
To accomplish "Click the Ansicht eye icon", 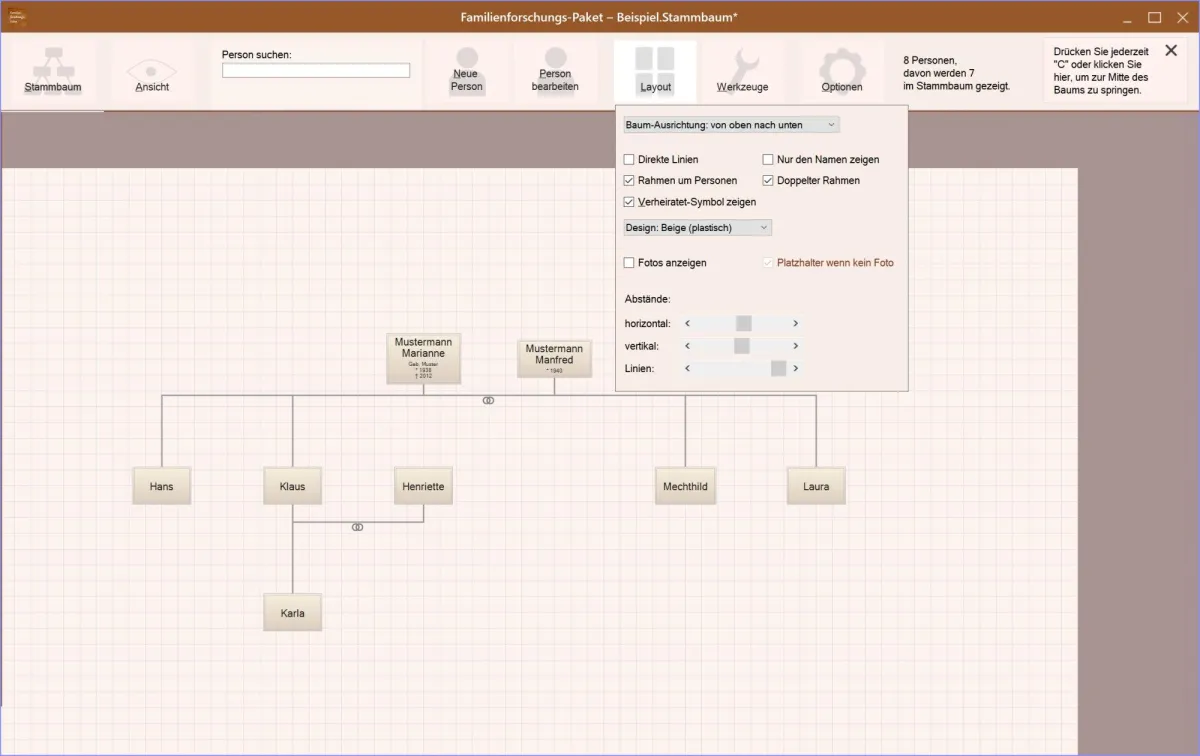I will coord(152,71).
